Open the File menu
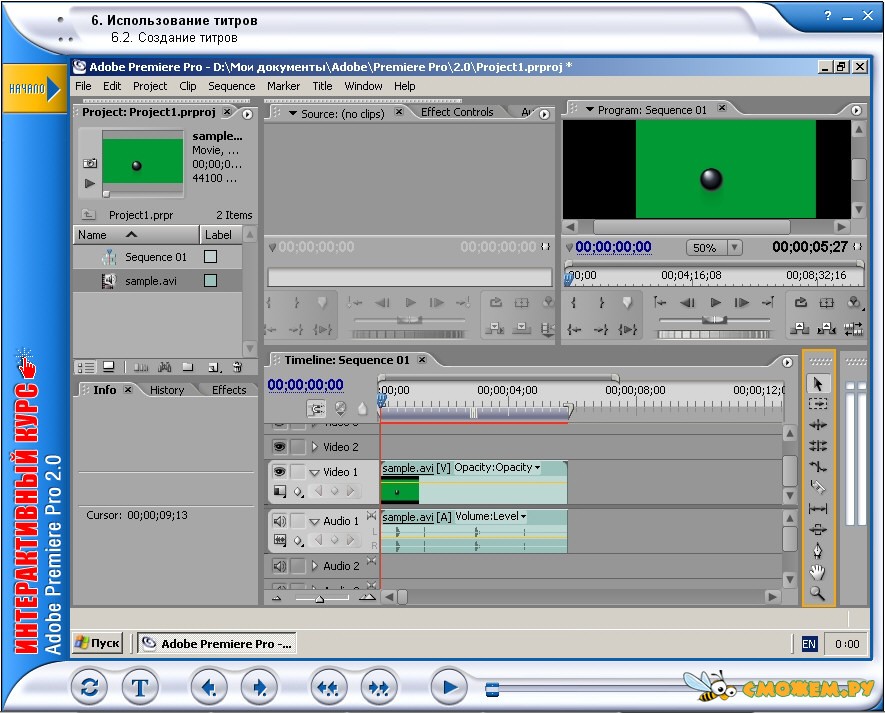This screenshot has width=885, height=713. (x=83, y=86)
